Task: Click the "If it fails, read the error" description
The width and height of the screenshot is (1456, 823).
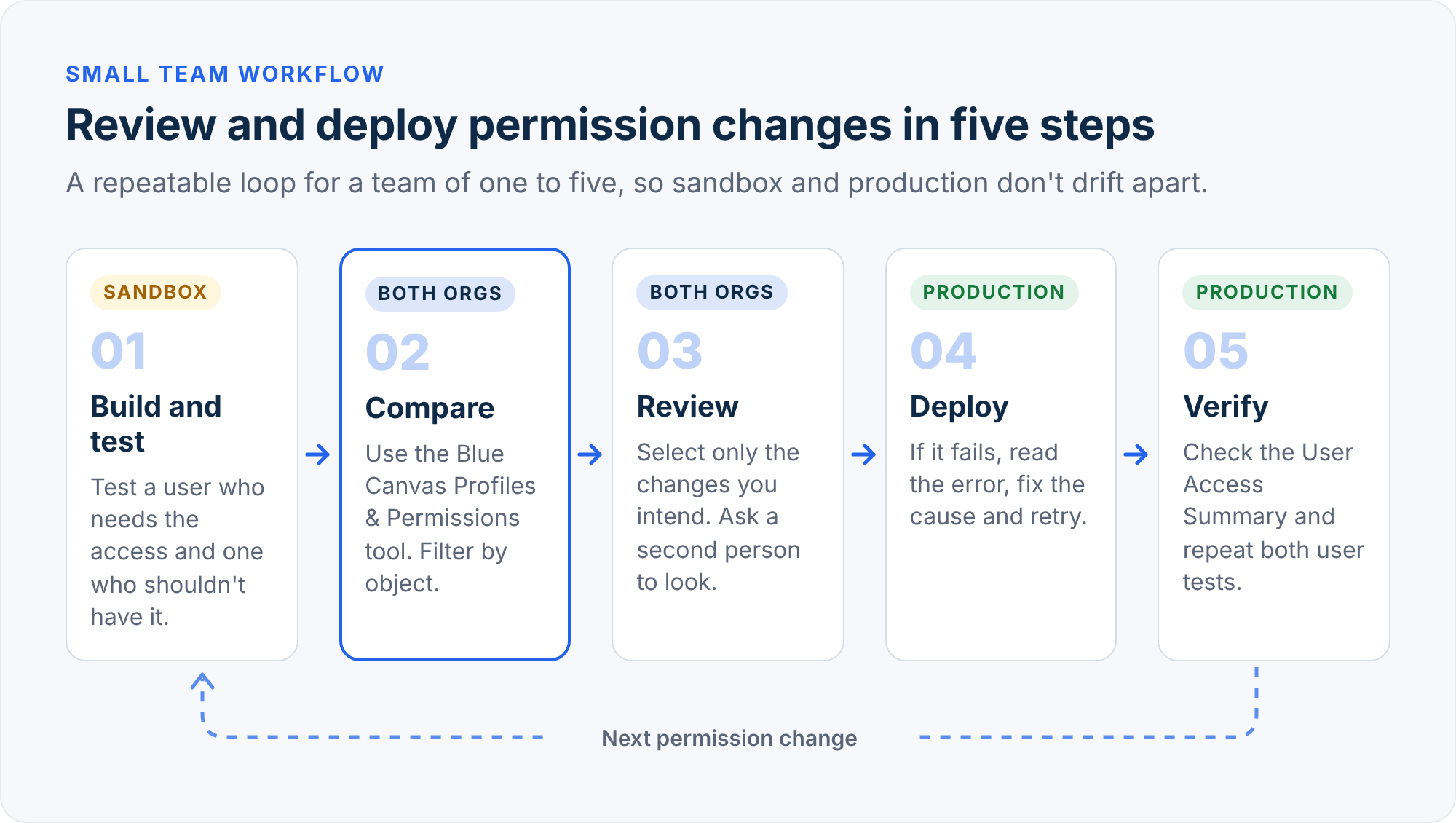Action: 998,484
